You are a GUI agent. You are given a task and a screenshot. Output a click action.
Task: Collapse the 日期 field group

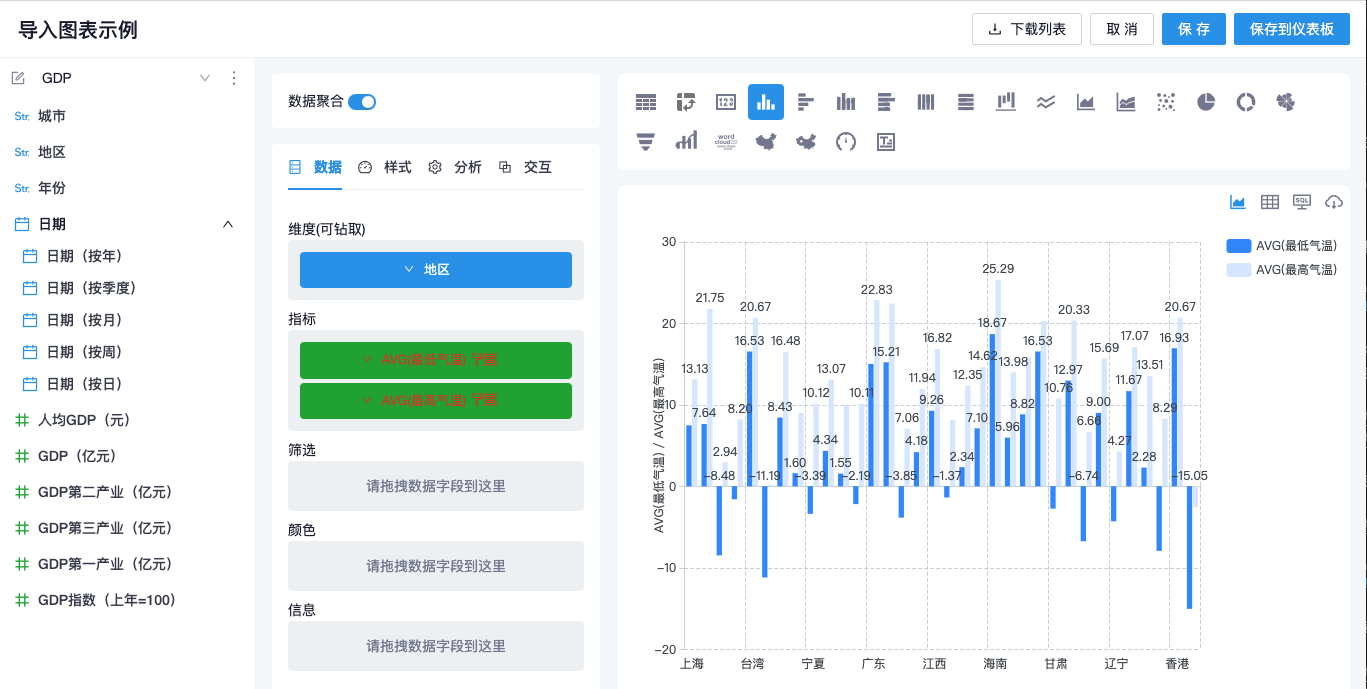(228, 224)
